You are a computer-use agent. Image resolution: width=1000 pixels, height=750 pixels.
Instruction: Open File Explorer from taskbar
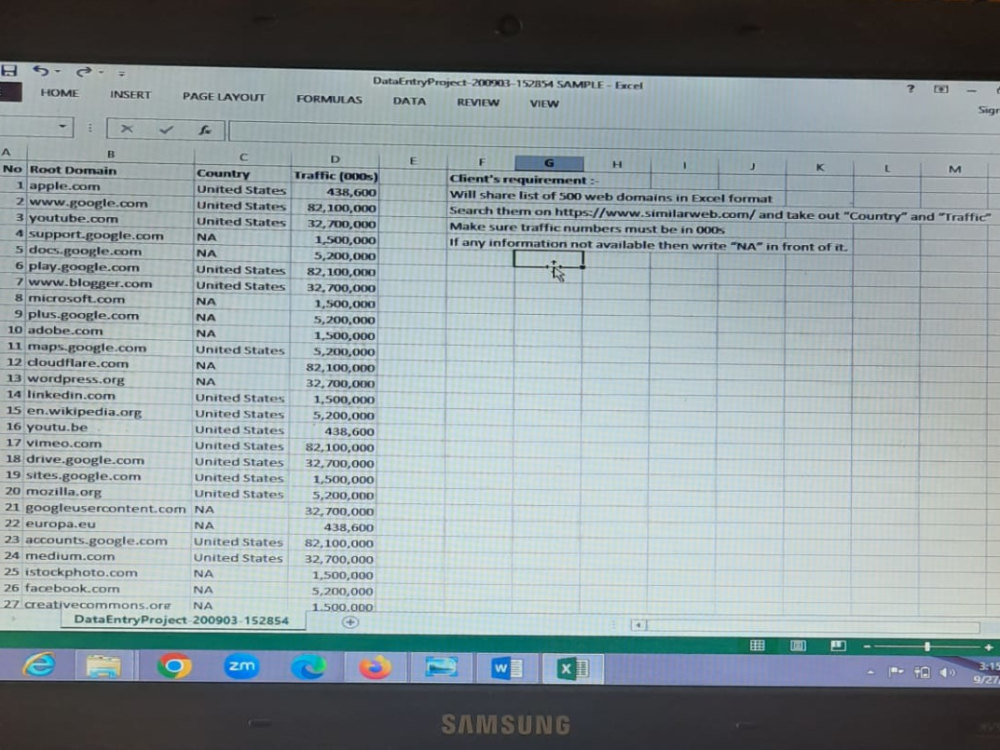click(x=103, y=666)
